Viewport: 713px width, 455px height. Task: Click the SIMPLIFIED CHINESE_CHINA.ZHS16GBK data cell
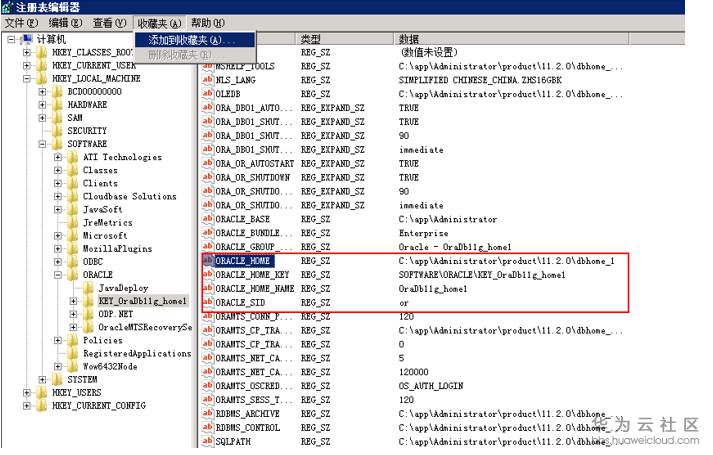tap(480, 80)
